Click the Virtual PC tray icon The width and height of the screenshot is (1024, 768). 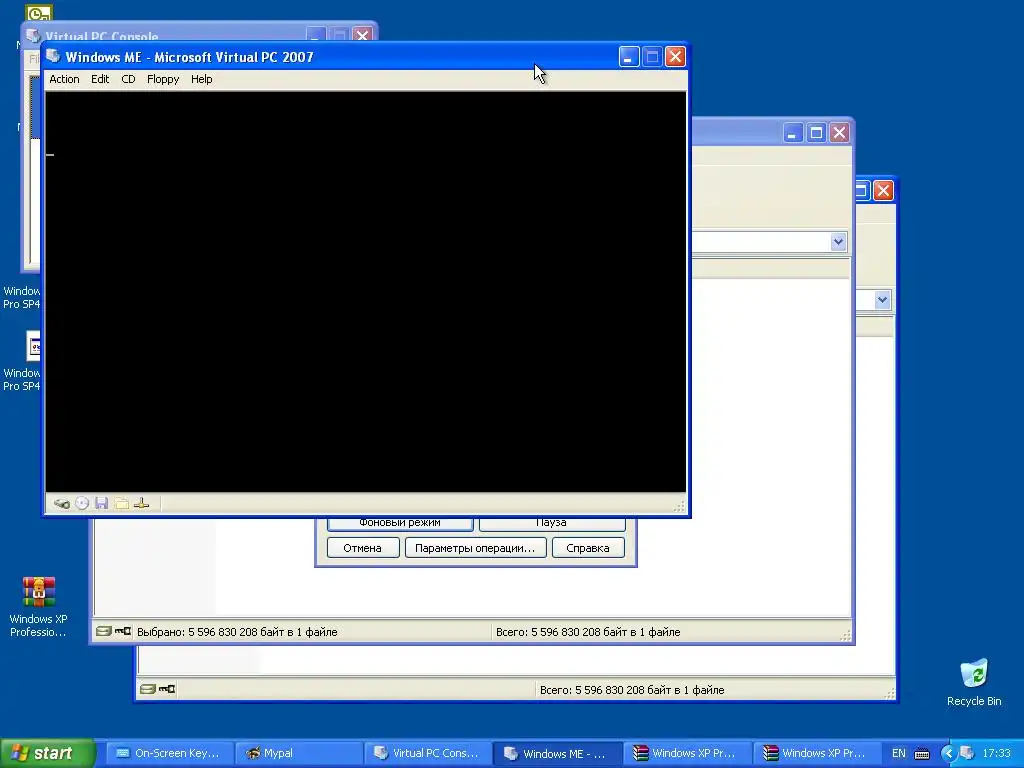click(967, 754)
